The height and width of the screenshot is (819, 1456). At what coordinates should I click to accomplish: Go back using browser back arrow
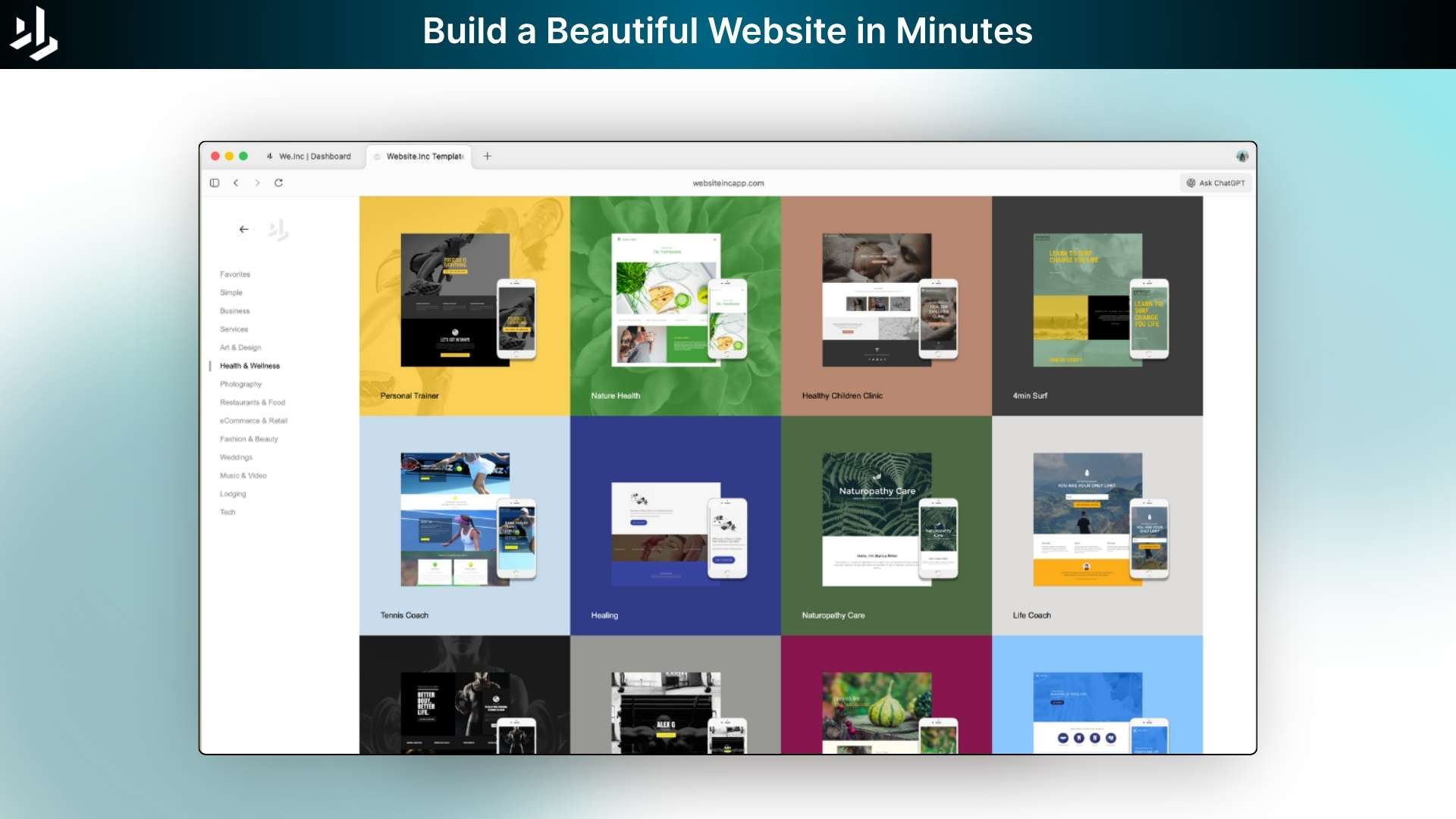[x=236, y=183]
